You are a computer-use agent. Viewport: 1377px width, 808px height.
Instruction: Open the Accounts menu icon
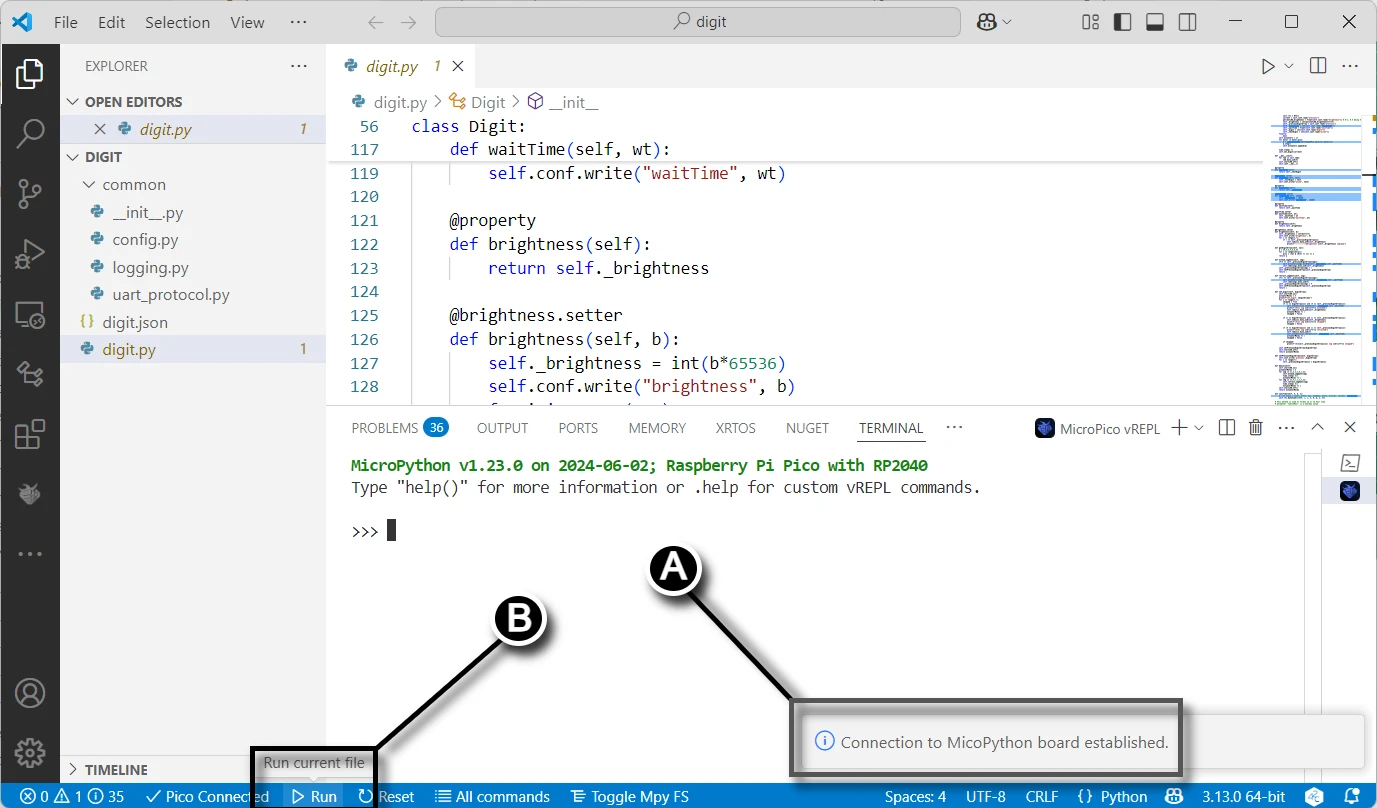30,692
